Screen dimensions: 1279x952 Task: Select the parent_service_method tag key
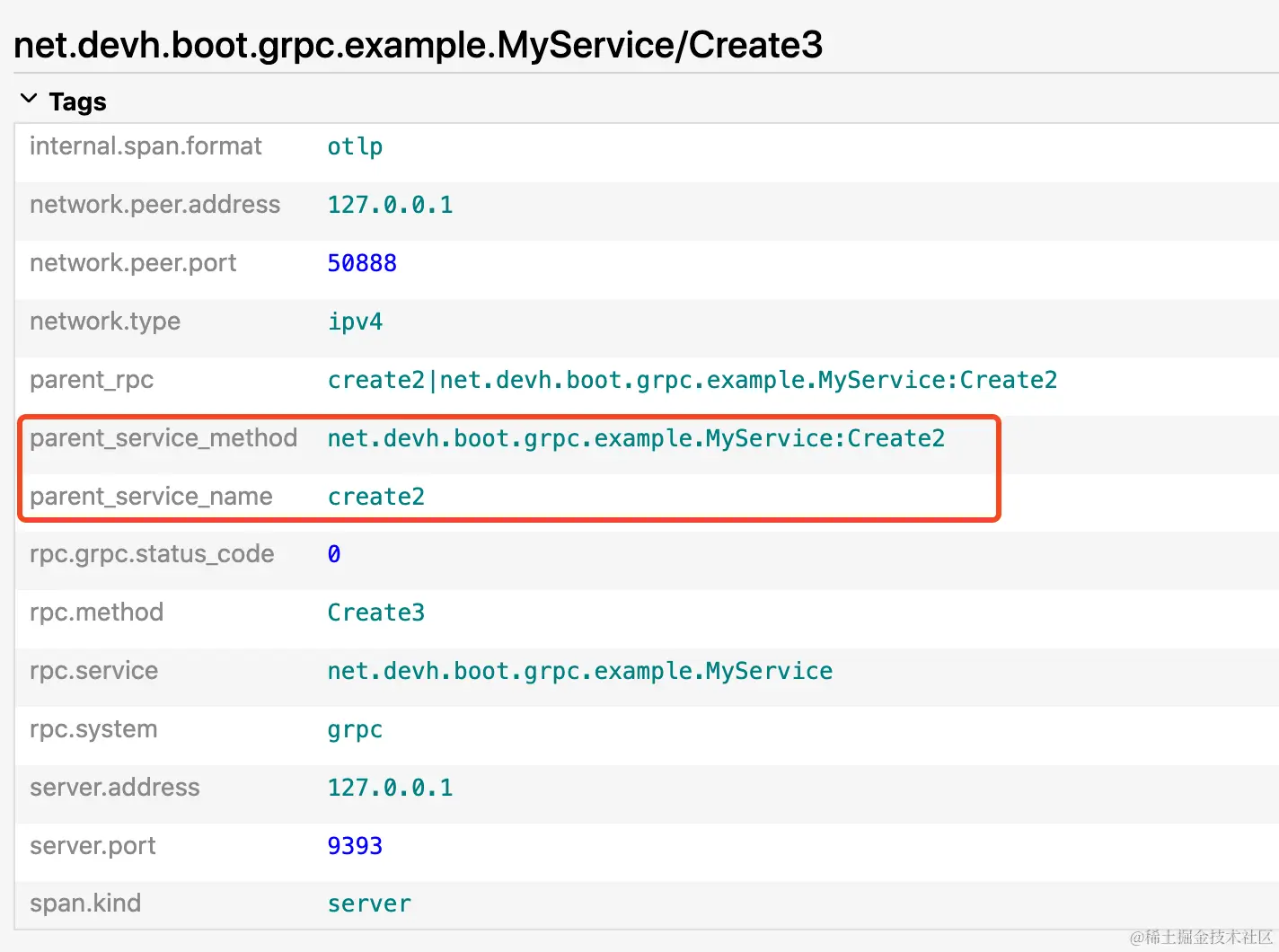pyautogui.click(x=163, y=438)
